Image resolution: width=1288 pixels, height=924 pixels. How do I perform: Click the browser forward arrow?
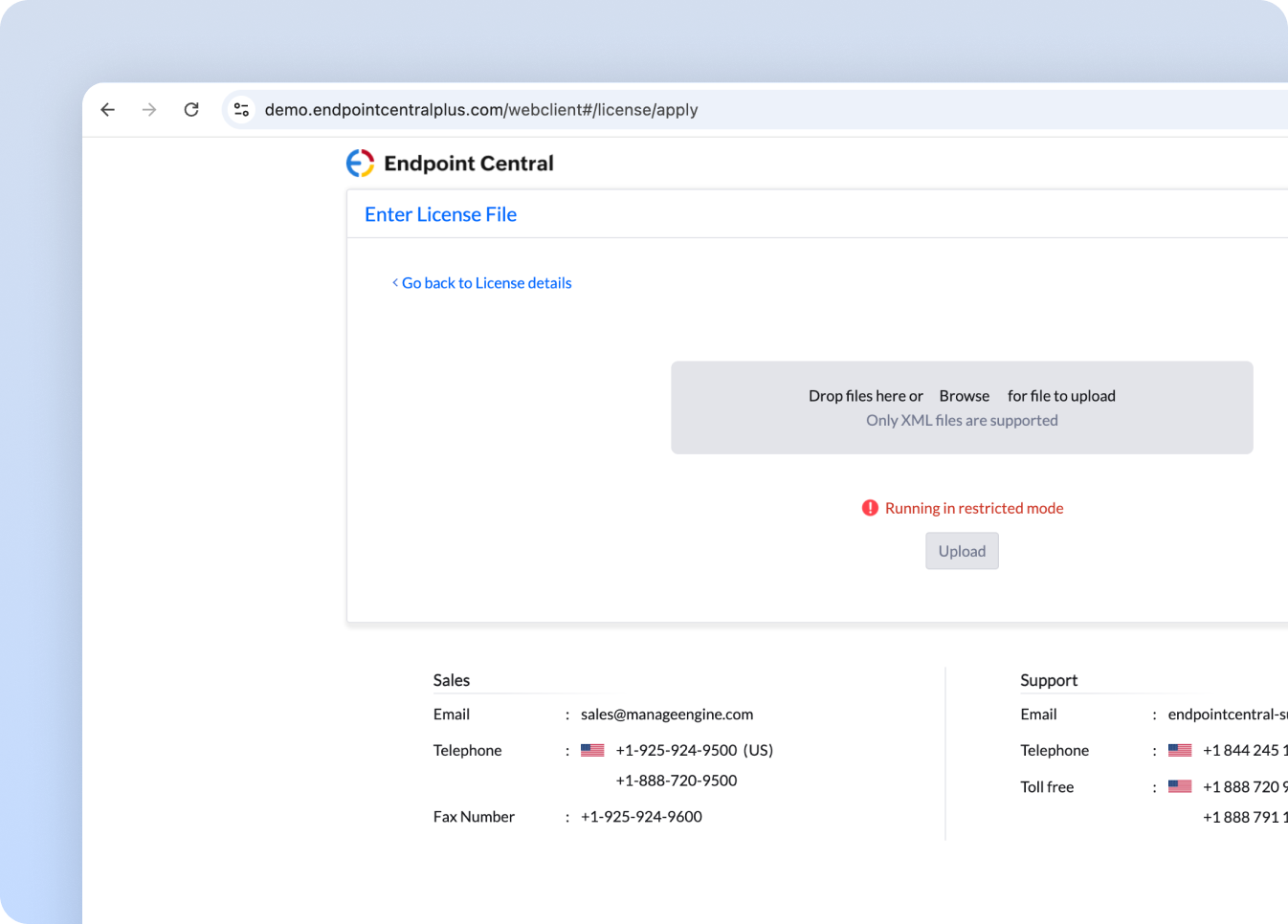(x=149, y=110)
